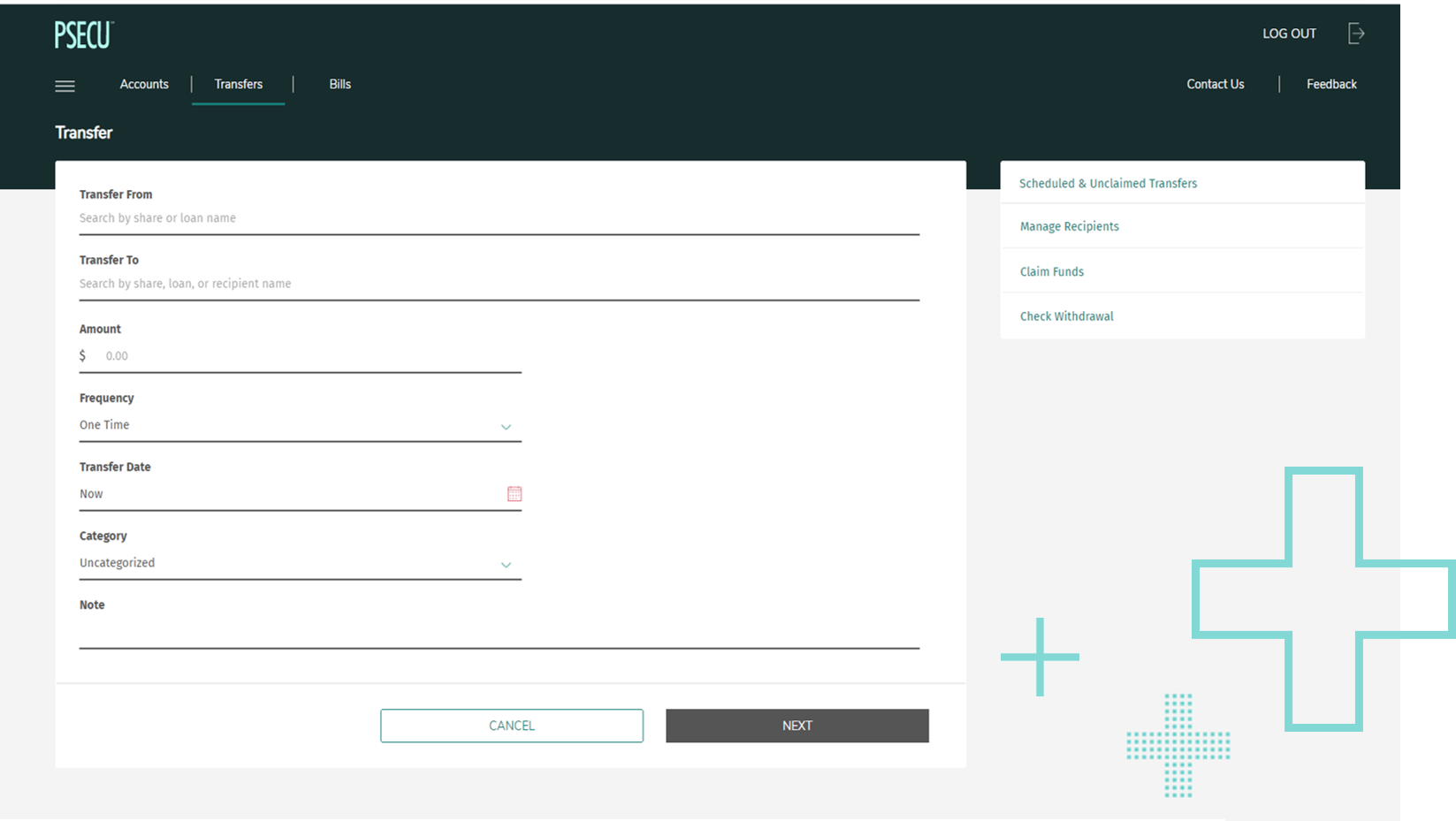Select the Transfers tab
The width and height of the screenshot is (1456, 821).
tap(238, 84)
